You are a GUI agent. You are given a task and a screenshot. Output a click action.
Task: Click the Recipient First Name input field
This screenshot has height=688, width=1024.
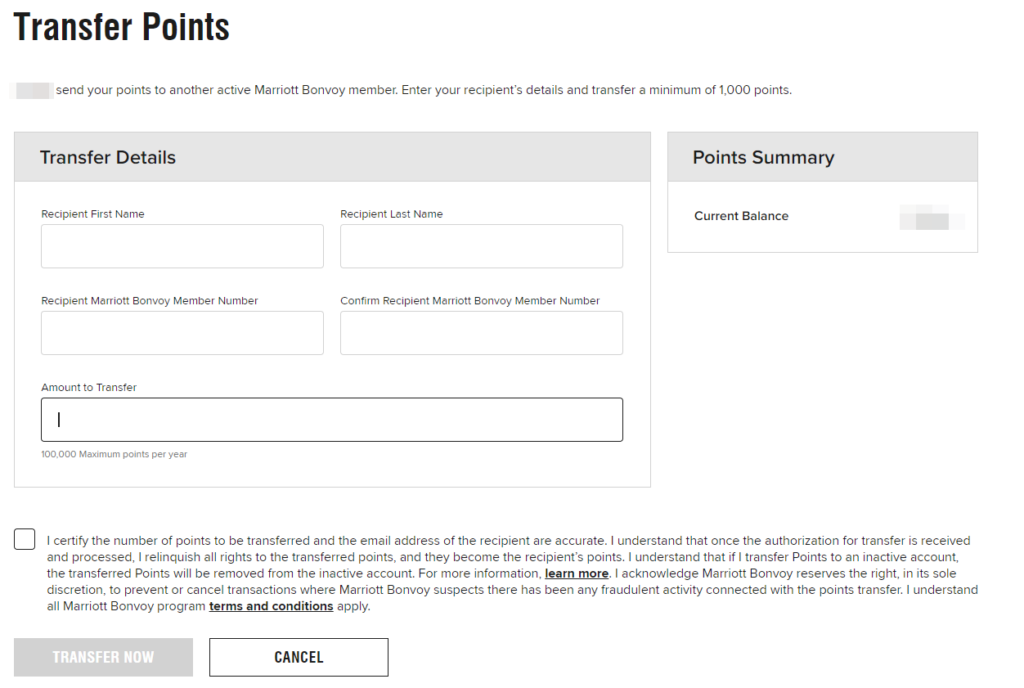pyautogui.click(x=182, y=246)
